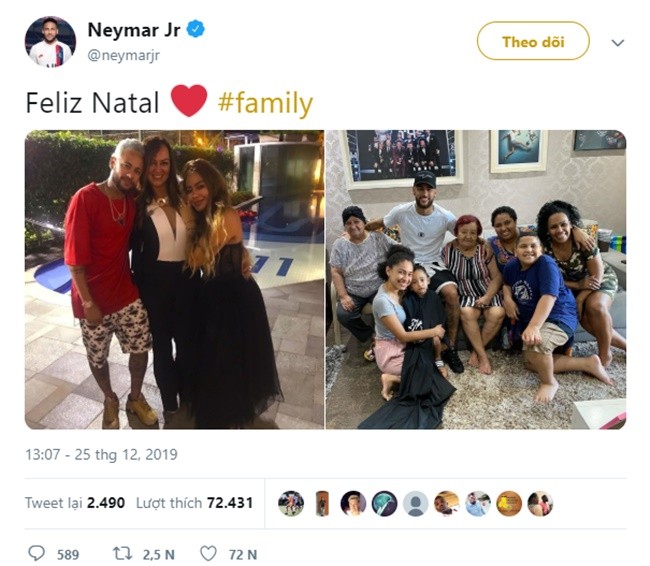Viewport: 650px width, 566px height.
Task: Like the tweet with the heart icon
Action: [208, 553]
